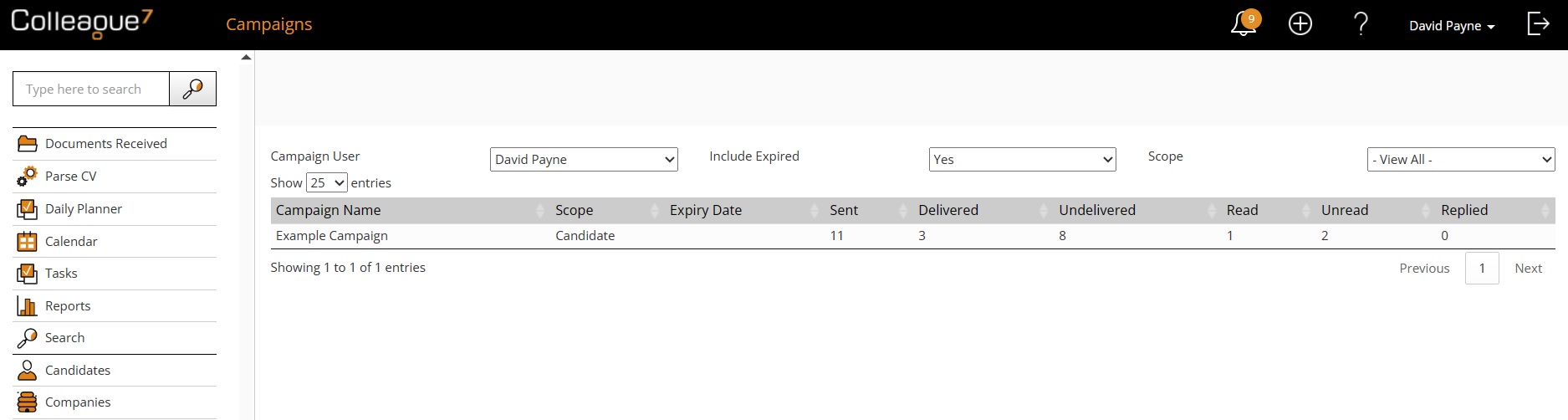
Task: Open the Example Campaign row
Action: [912, 236]
